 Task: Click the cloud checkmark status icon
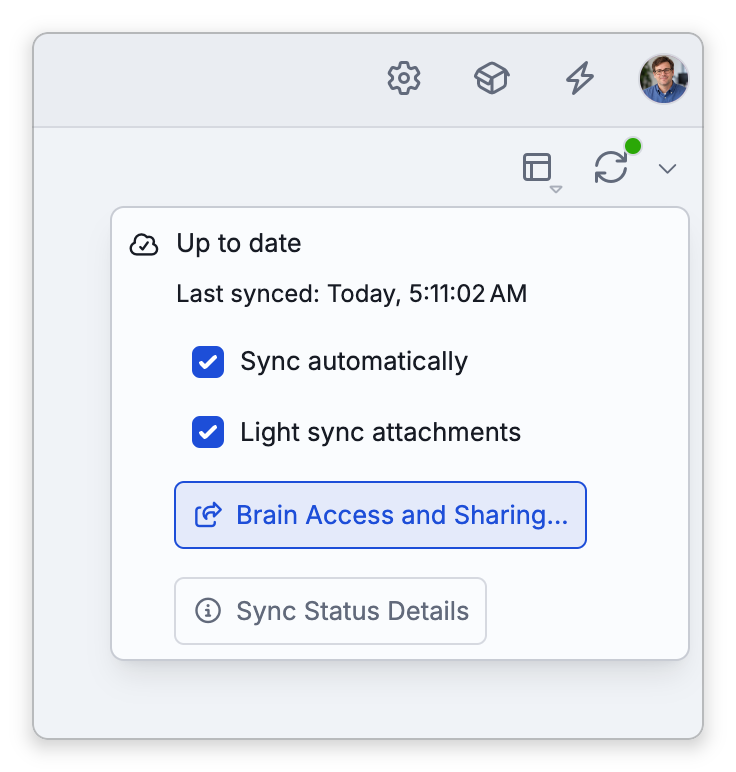[144, 244]
